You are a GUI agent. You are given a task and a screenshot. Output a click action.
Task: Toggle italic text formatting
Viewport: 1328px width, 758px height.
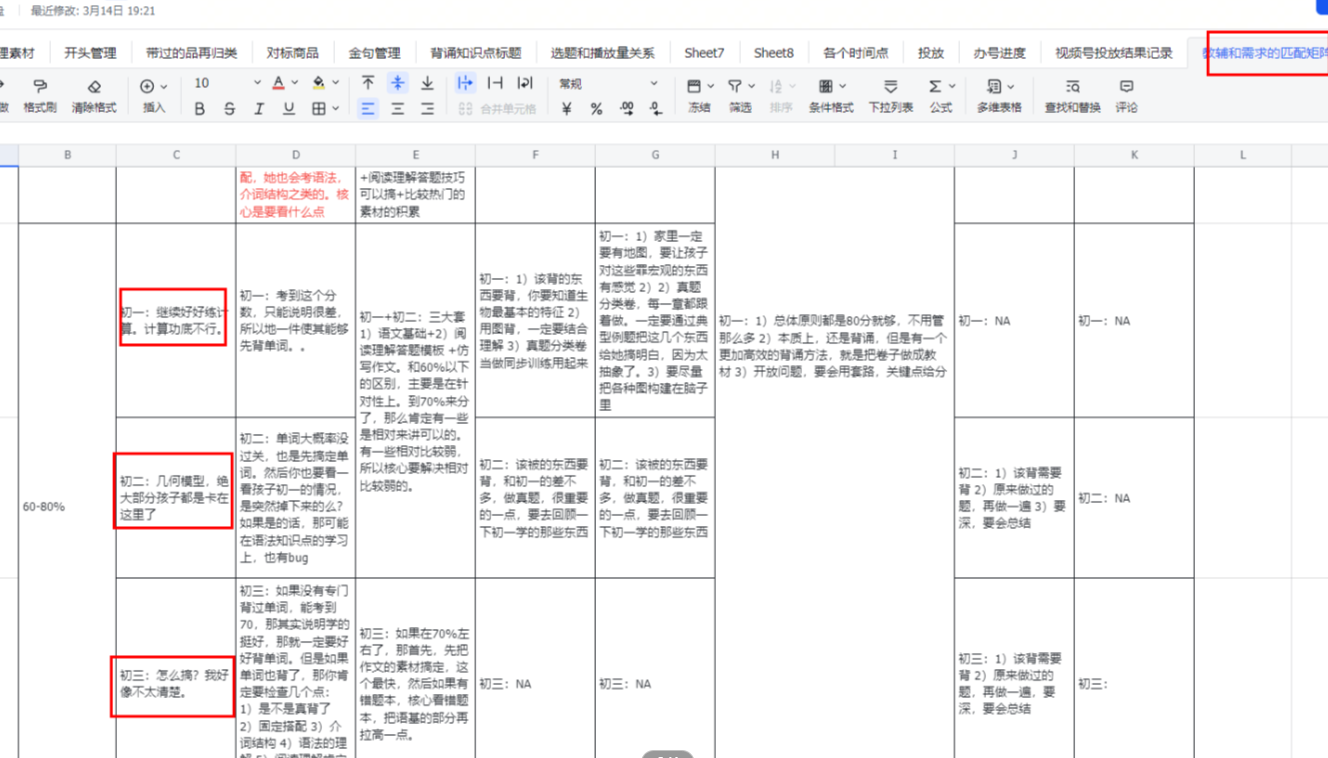259,109
